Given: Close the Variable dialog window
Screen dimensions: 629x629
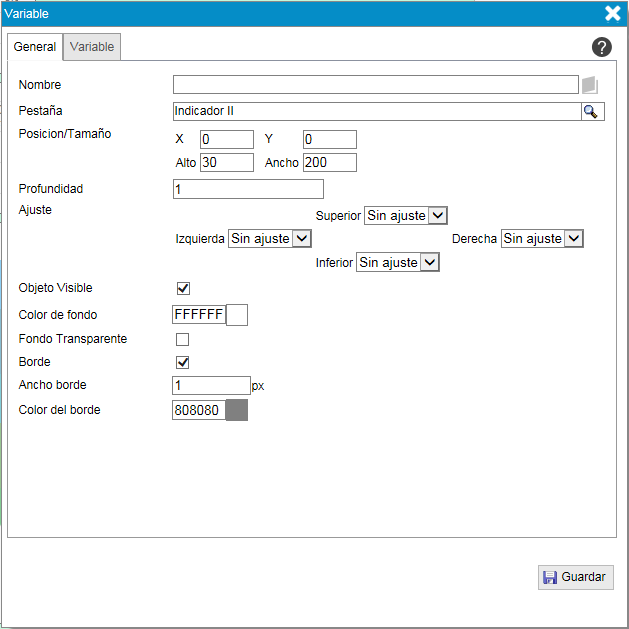Looking at the screenshot, I should 613,13.
